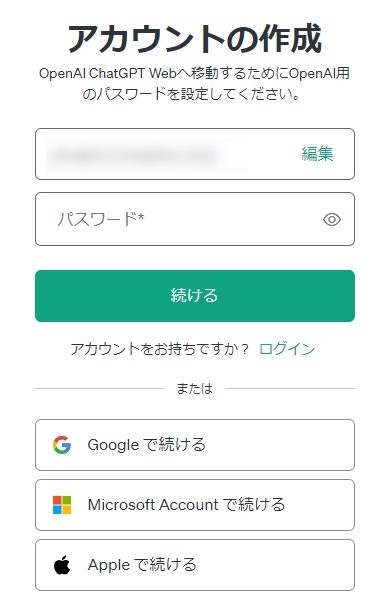Screen dimensions: 390x614
Task: Focus the パスワード input field
Action: [x=195, y=219]
